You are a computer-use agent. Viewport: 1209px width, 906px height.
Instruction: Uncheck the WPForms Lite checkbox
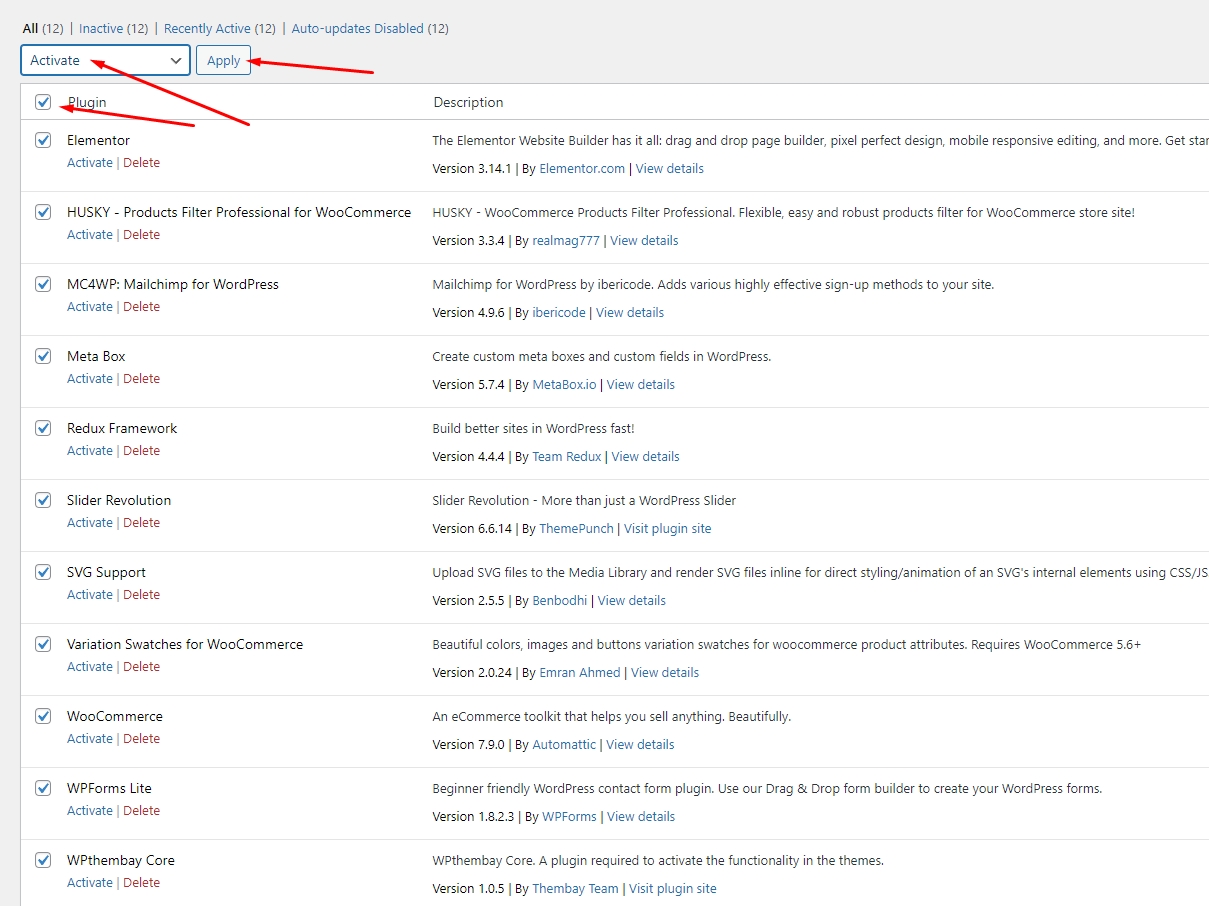pyautogui.click(x=43, y=788)
